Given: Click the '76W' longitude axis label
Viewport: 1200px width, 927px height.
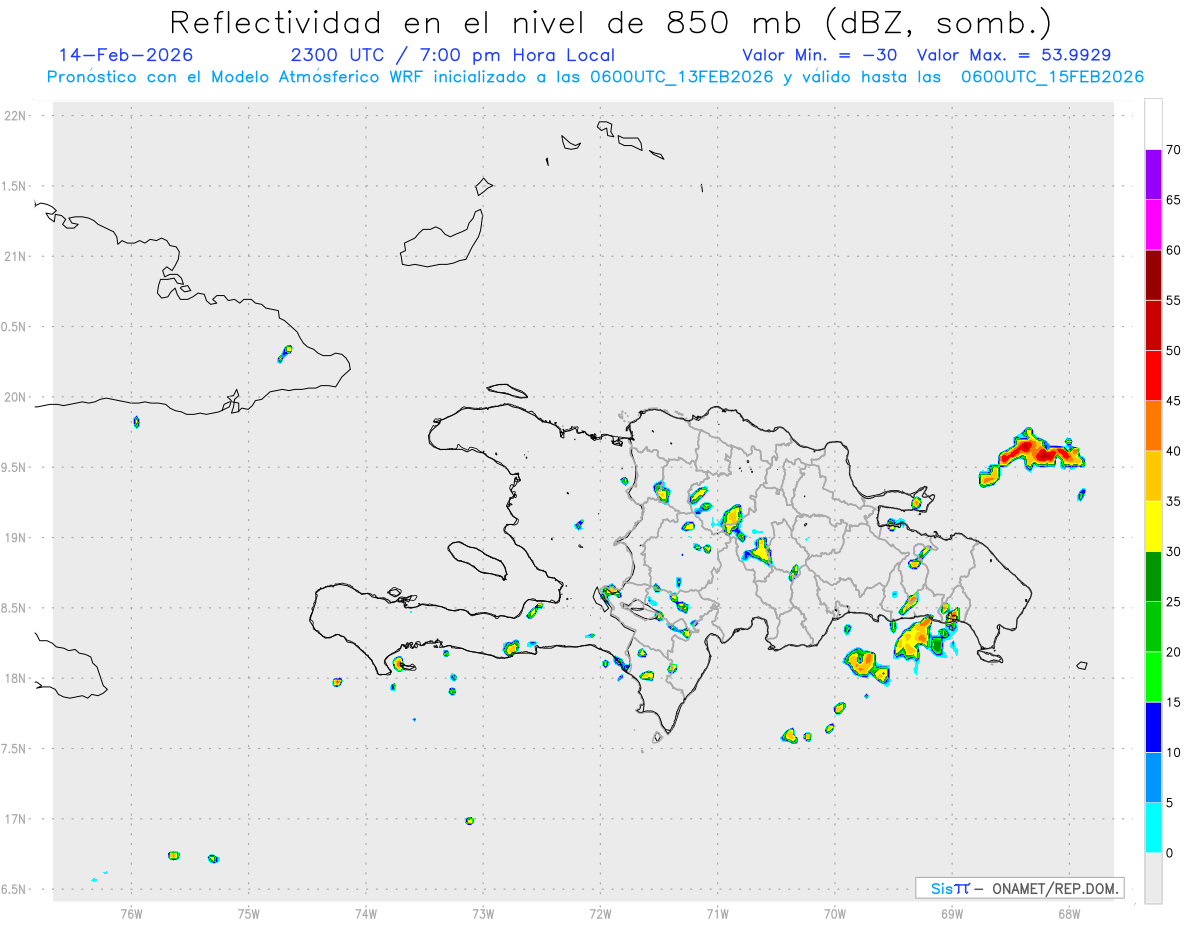Looking at the screenshot, I should pyautogui.click(x=131, y=913).
